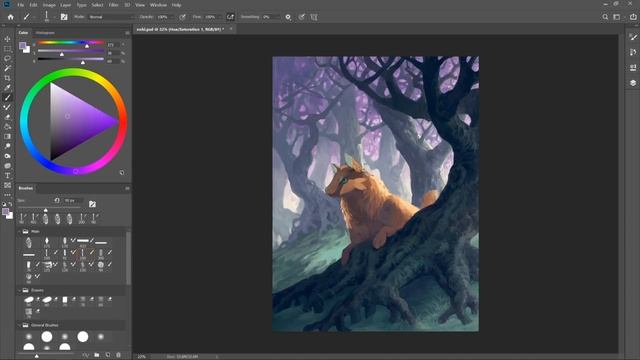Open the Filter menu
640x360 pixels.
113,5
